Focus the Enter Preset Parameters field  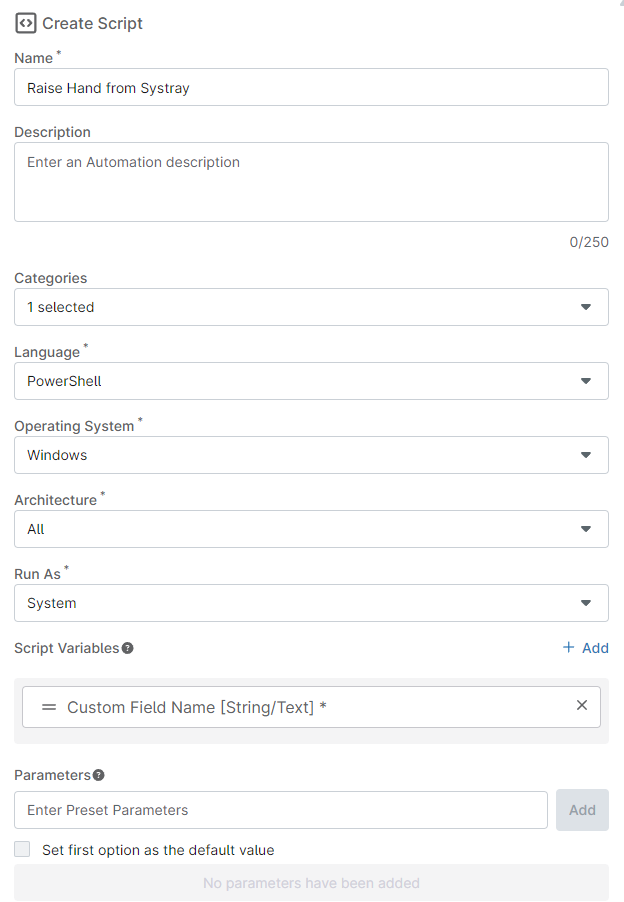281,810
